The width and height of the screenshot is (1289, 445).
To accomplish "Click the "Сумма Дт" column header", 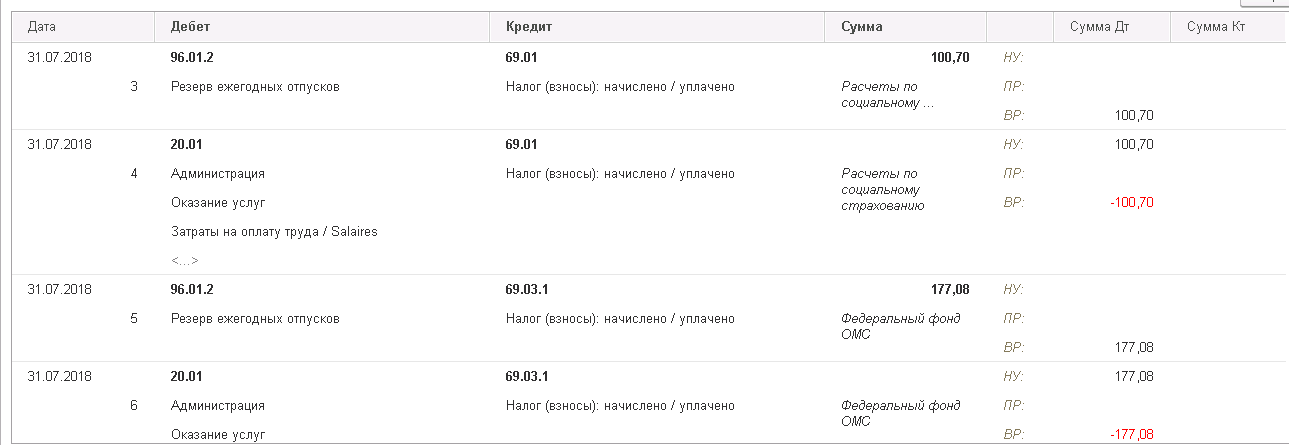I will click(1098, 27).
